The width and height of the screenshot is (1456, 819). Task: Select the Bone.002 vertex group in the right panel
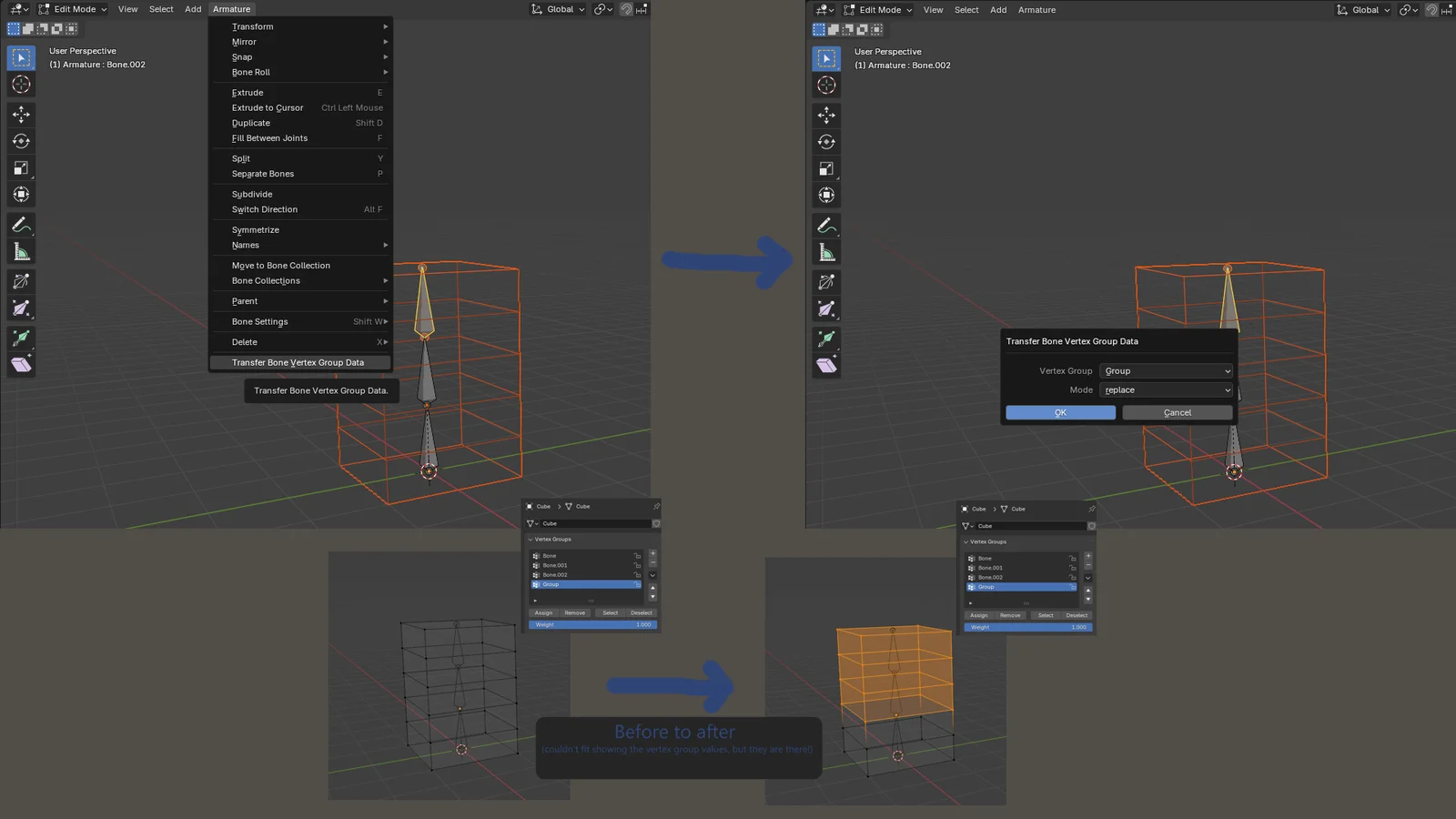(x=991, y=578)
